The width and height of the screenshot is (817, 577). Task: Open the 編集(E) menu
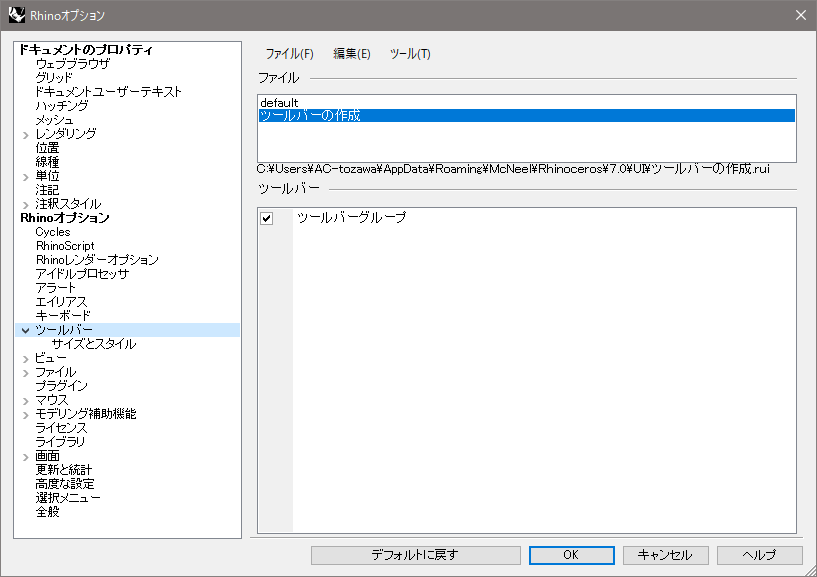[x=351, y=54]
